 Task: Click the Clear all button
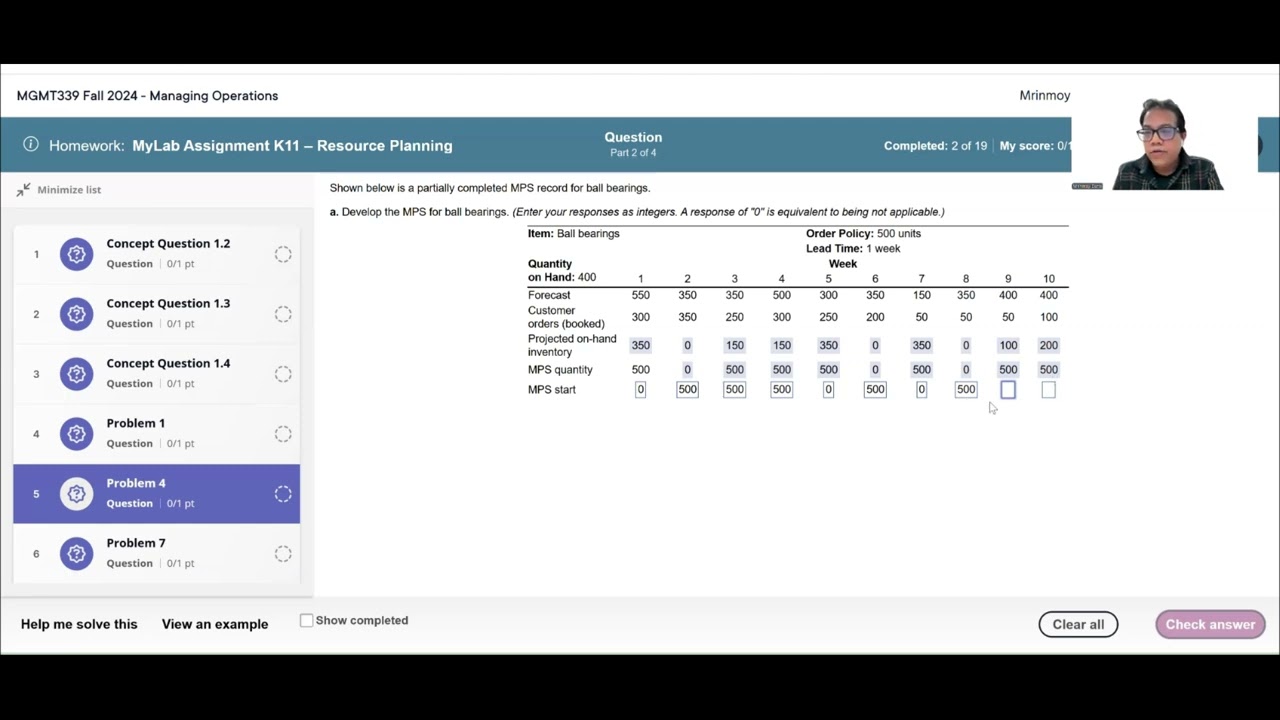(1078, 624)
